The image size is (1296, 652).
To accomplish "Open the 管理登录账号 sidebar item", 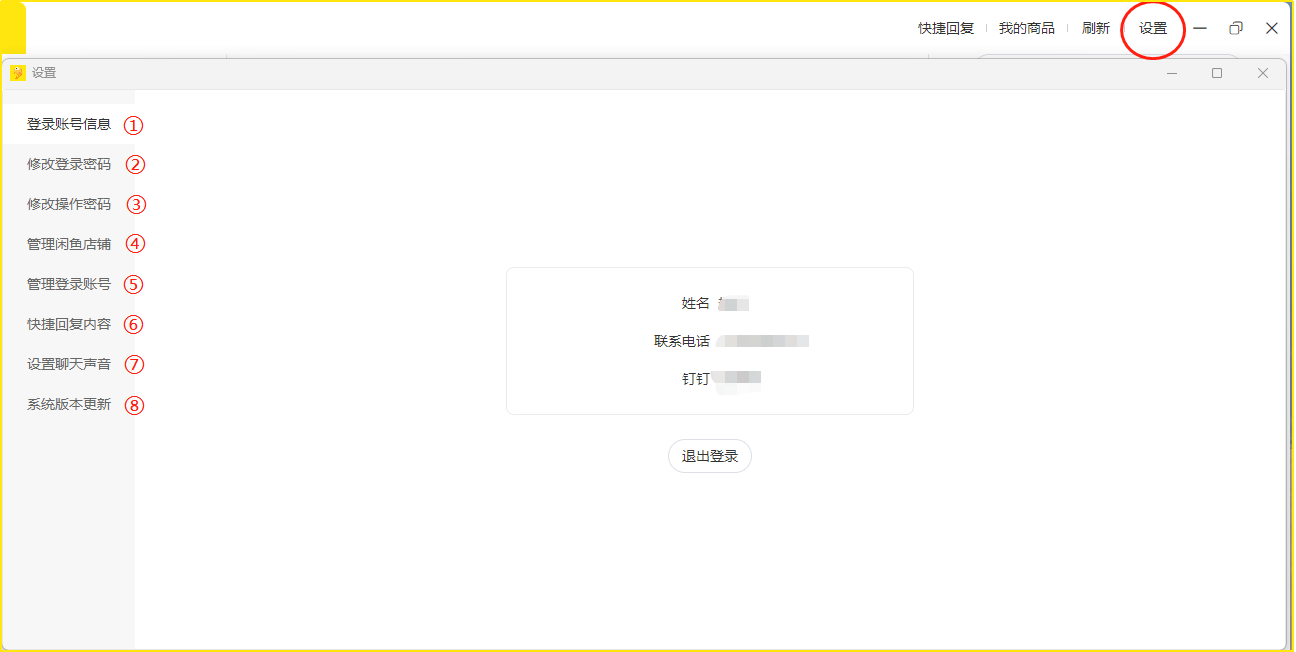I will point(69,284).
